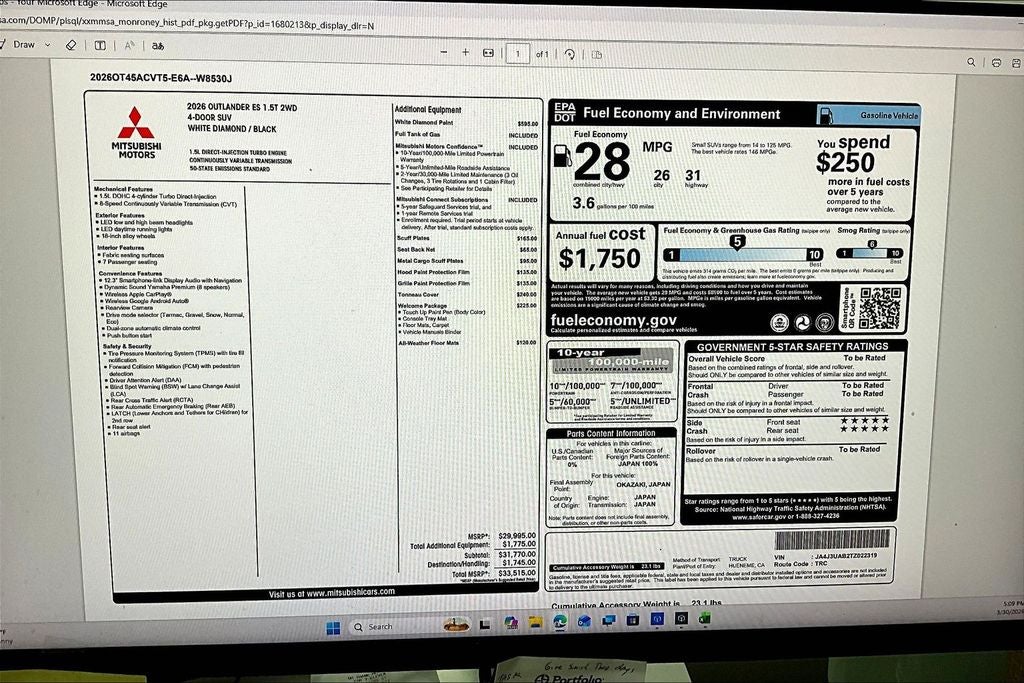The height and width of the screenshot is (683, 1024).
Task: Zoom in with the plus button
Action: click(465, 52)
